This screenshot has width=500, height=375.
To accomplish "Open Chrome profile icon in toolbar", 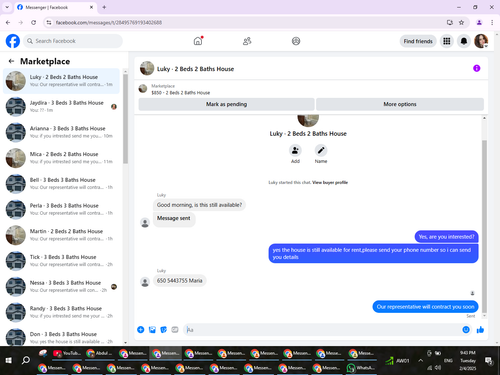I will (479, 22).
